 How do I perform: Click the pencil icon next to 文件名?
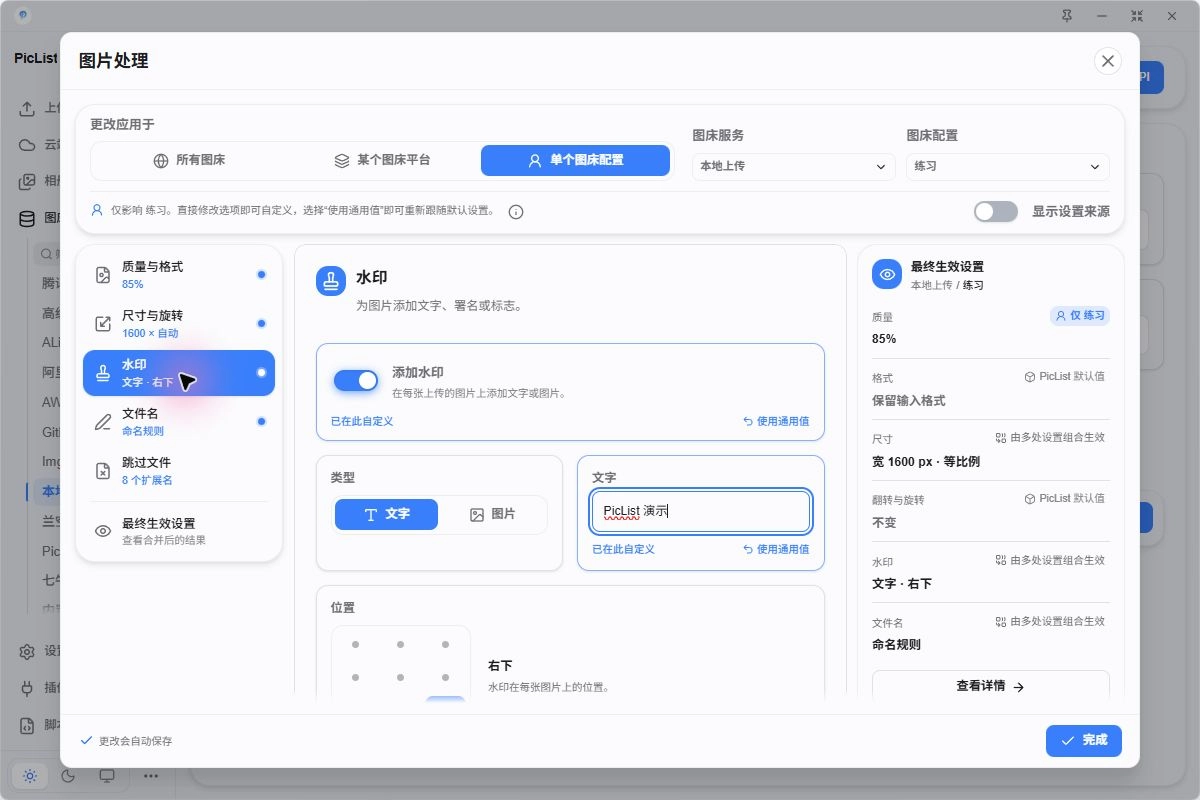click(102, 422)
